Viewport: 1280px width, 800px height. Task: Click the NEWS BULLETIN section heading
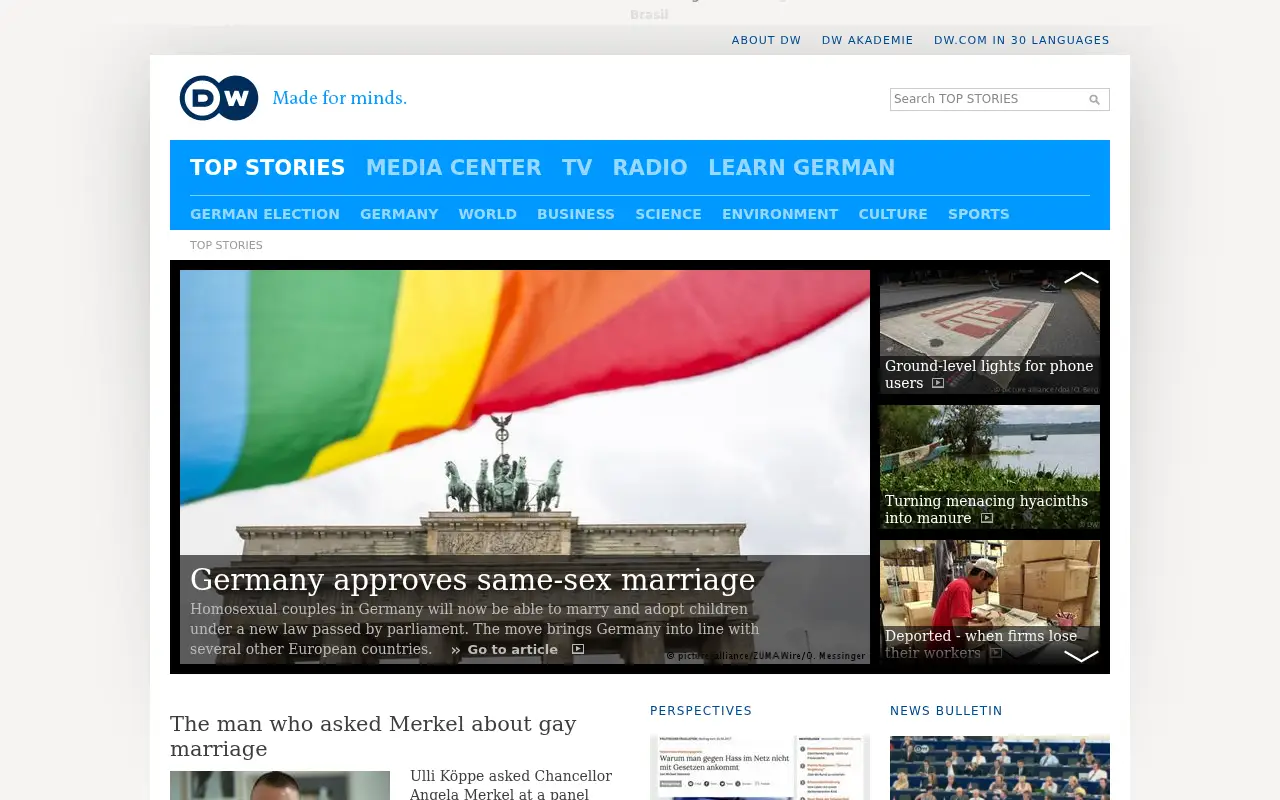click(946, 711)
